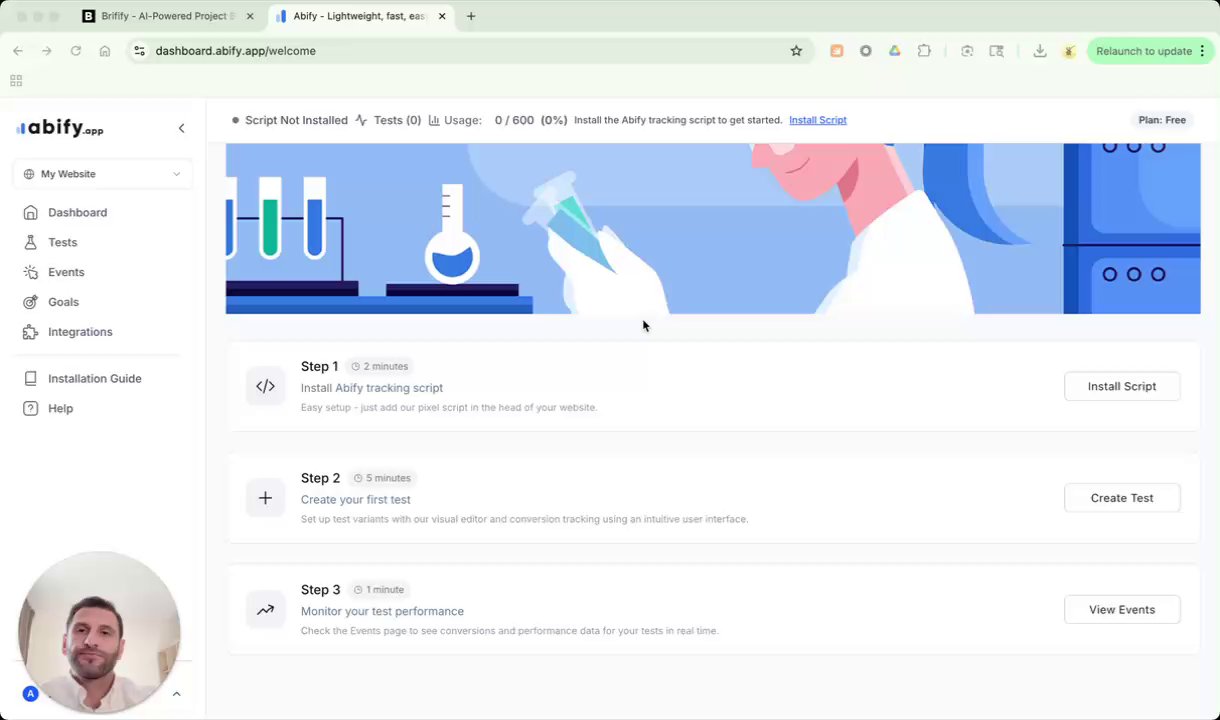Screen dimensions: 1220x720
Task: Click the Tests activity pulse icon in header
Action: (361, 120)
